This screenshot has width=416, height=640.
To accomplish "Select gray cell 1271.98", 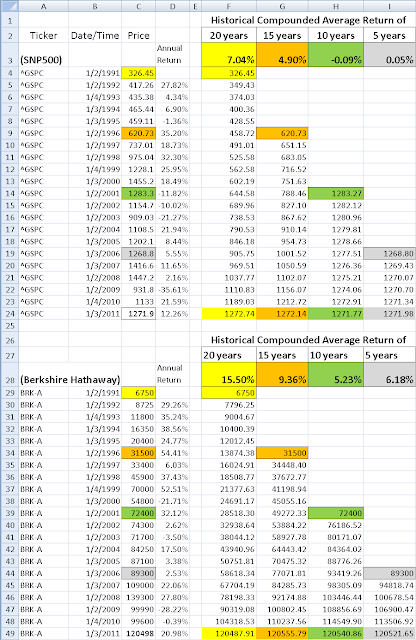I will pos(389,314).
